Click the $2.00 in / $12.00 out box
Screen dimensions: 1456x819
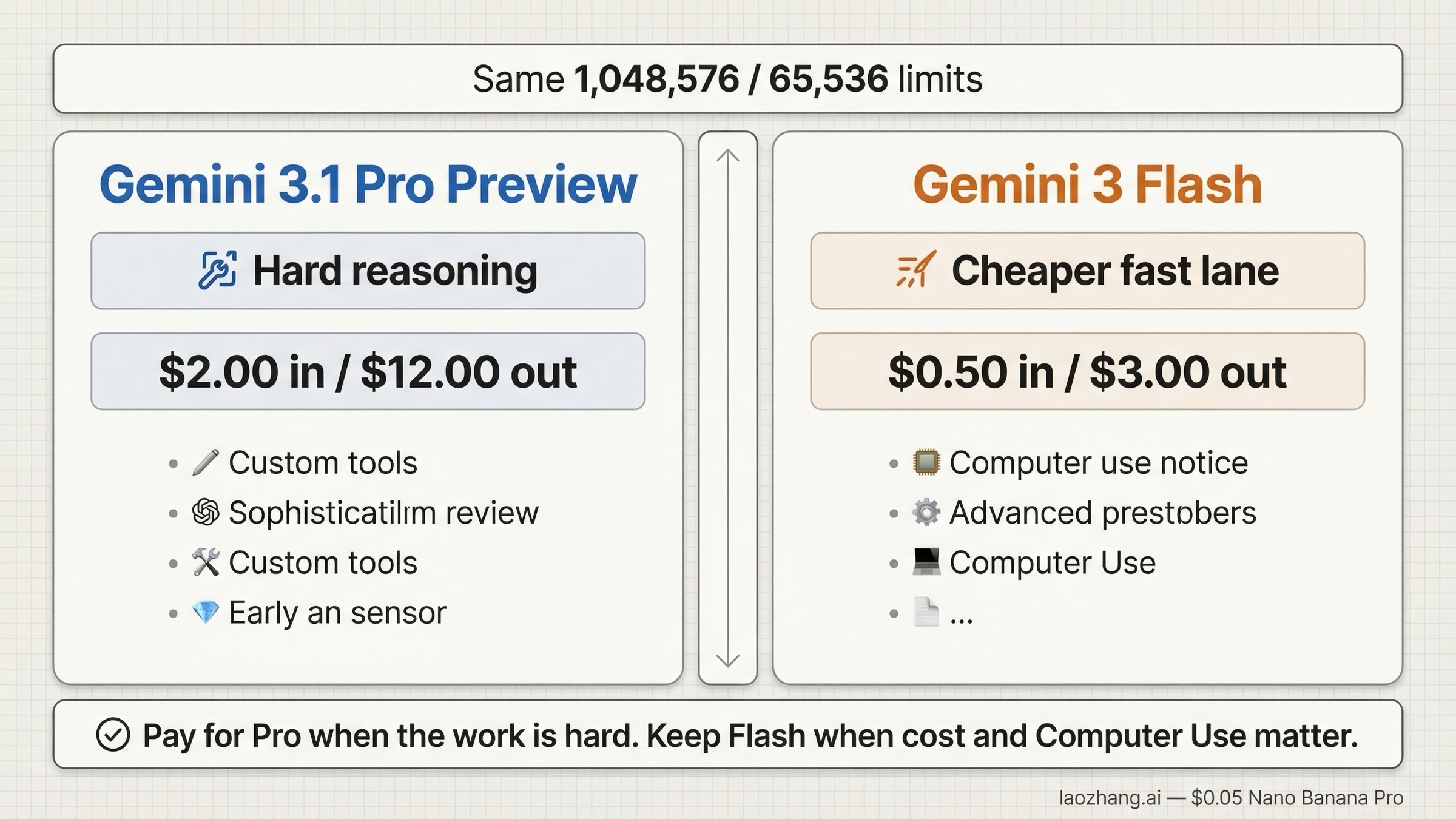click(x=368, y=371)
